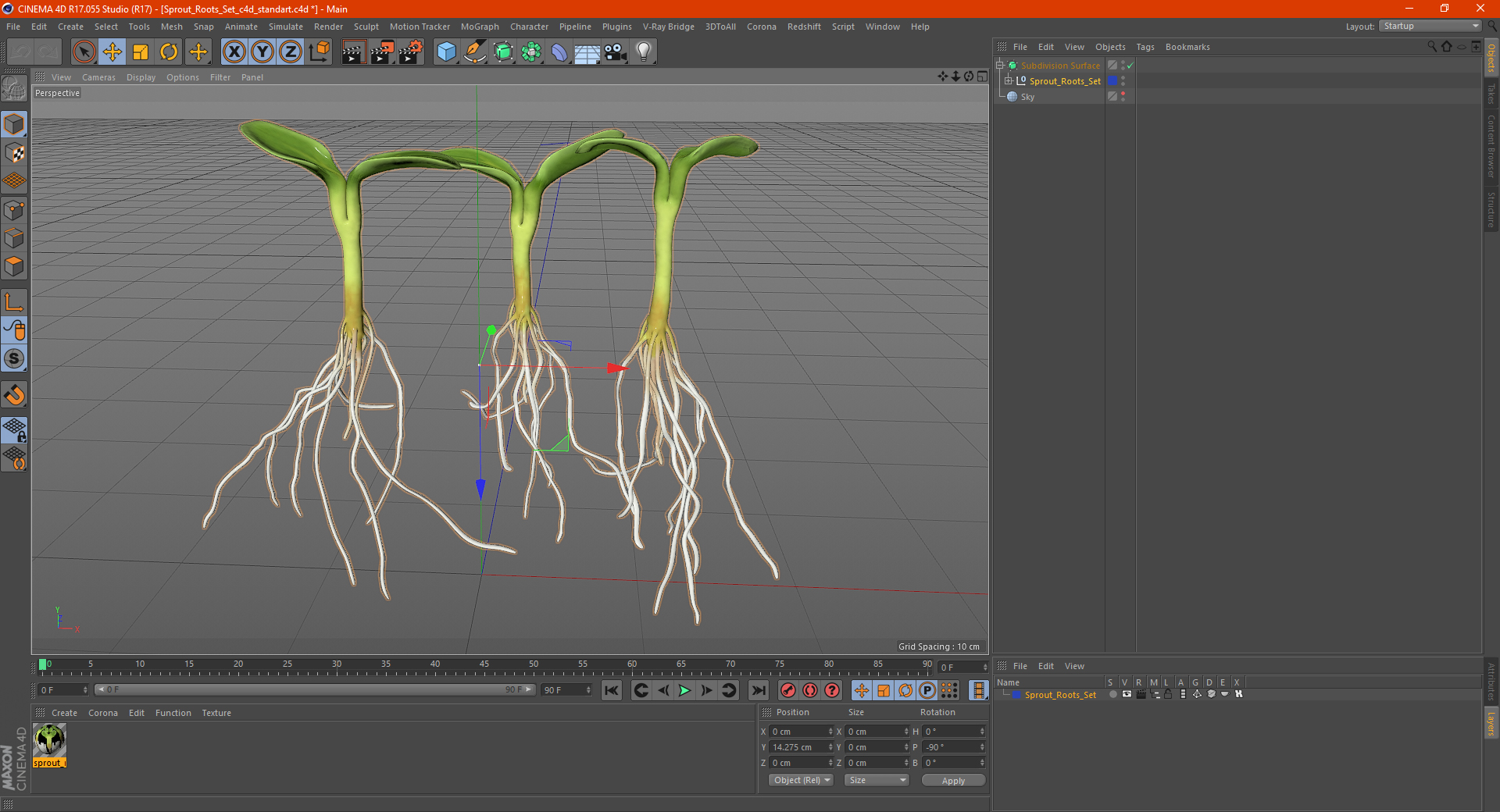Open the deformer objects icon
This screenshot has height=812, width=1500.
[x=559, y=52]
